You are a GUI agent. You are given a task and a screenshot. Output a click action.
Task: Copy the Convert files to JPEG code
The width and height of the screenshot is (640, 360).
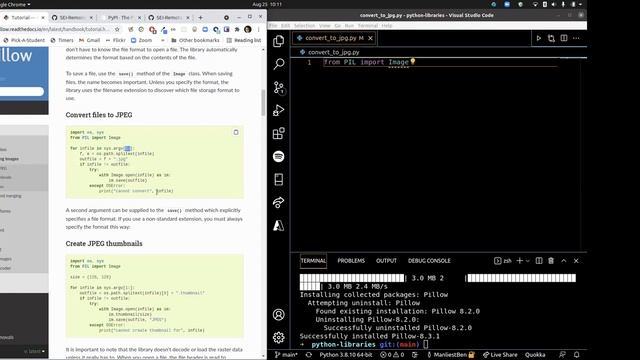tap(236, 132)
